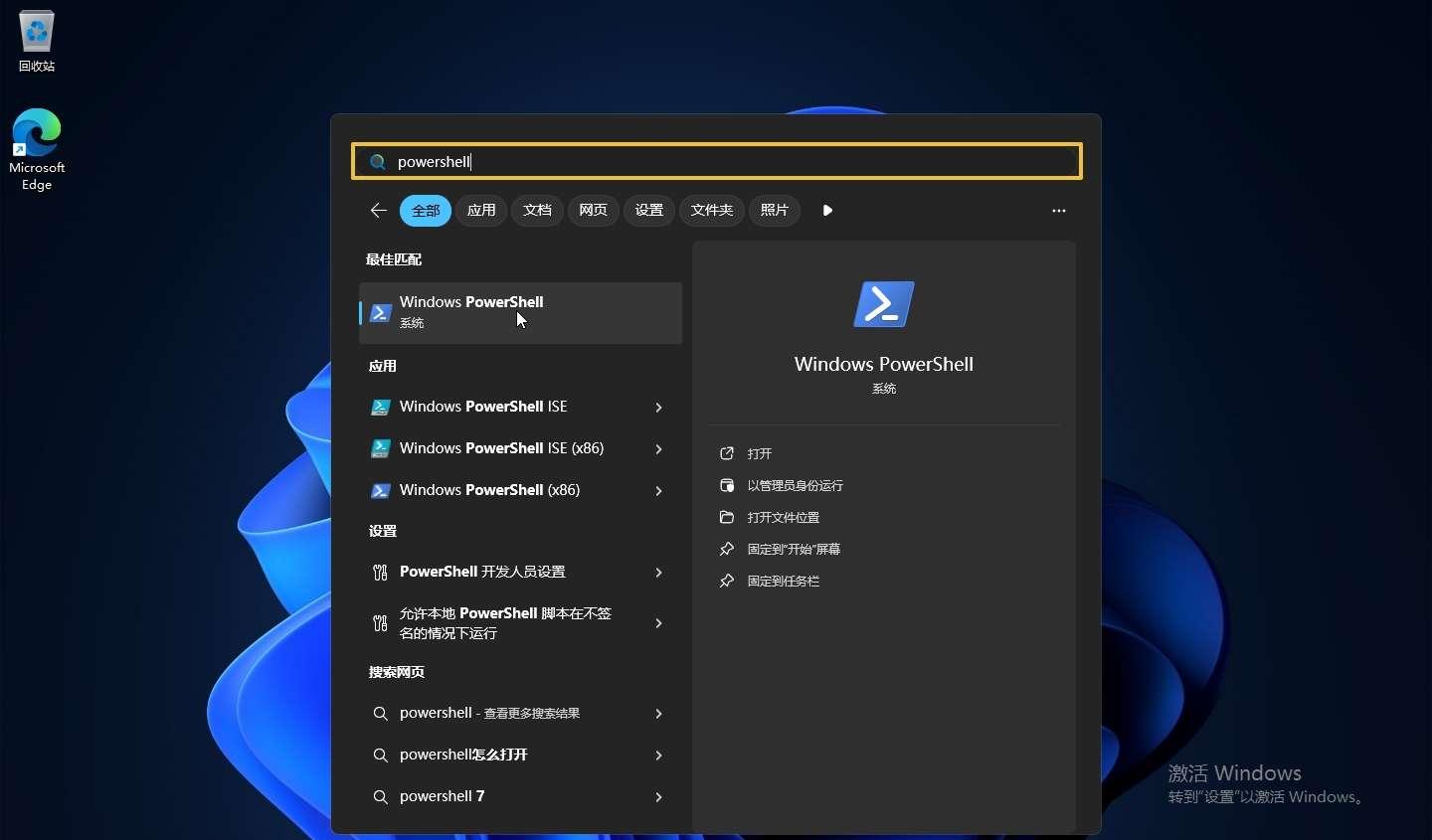
Task: Expand Windows PowerShell ISE (x86) chevron
Action: [x=658, y=448]
